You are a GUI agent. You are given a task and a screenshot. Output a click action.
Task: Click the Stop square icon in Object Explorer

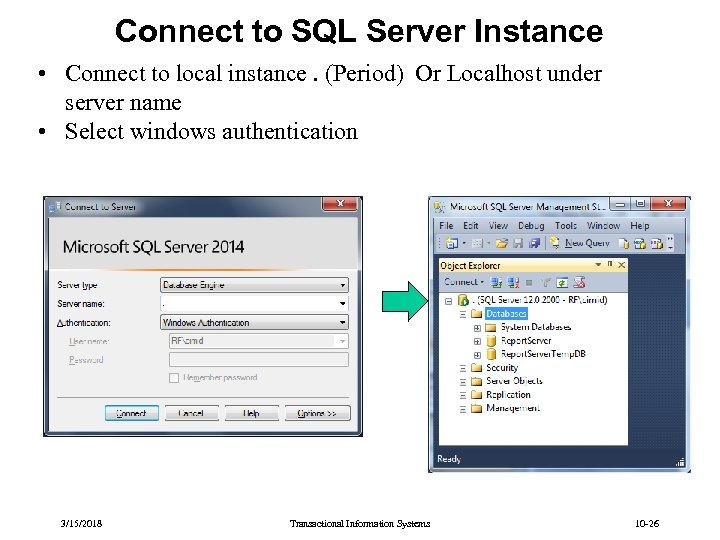click(529, 283)
